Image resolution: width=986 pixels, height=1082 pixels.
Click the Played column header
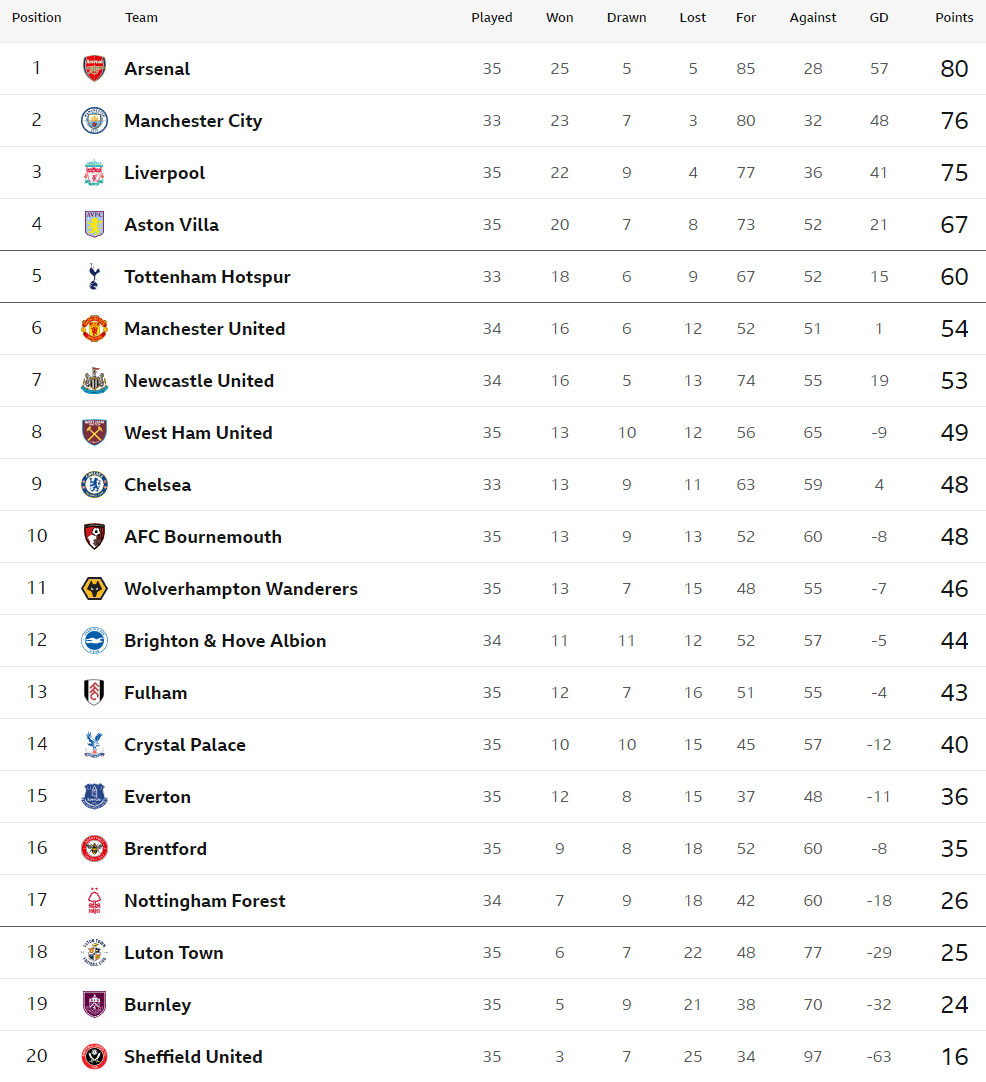coord(492,18)
